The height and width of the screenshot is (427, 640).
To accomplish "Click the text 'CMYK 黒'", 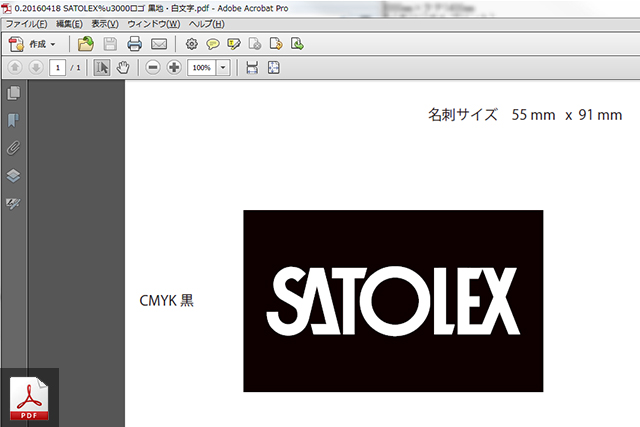I will click(x=167, y=300).
